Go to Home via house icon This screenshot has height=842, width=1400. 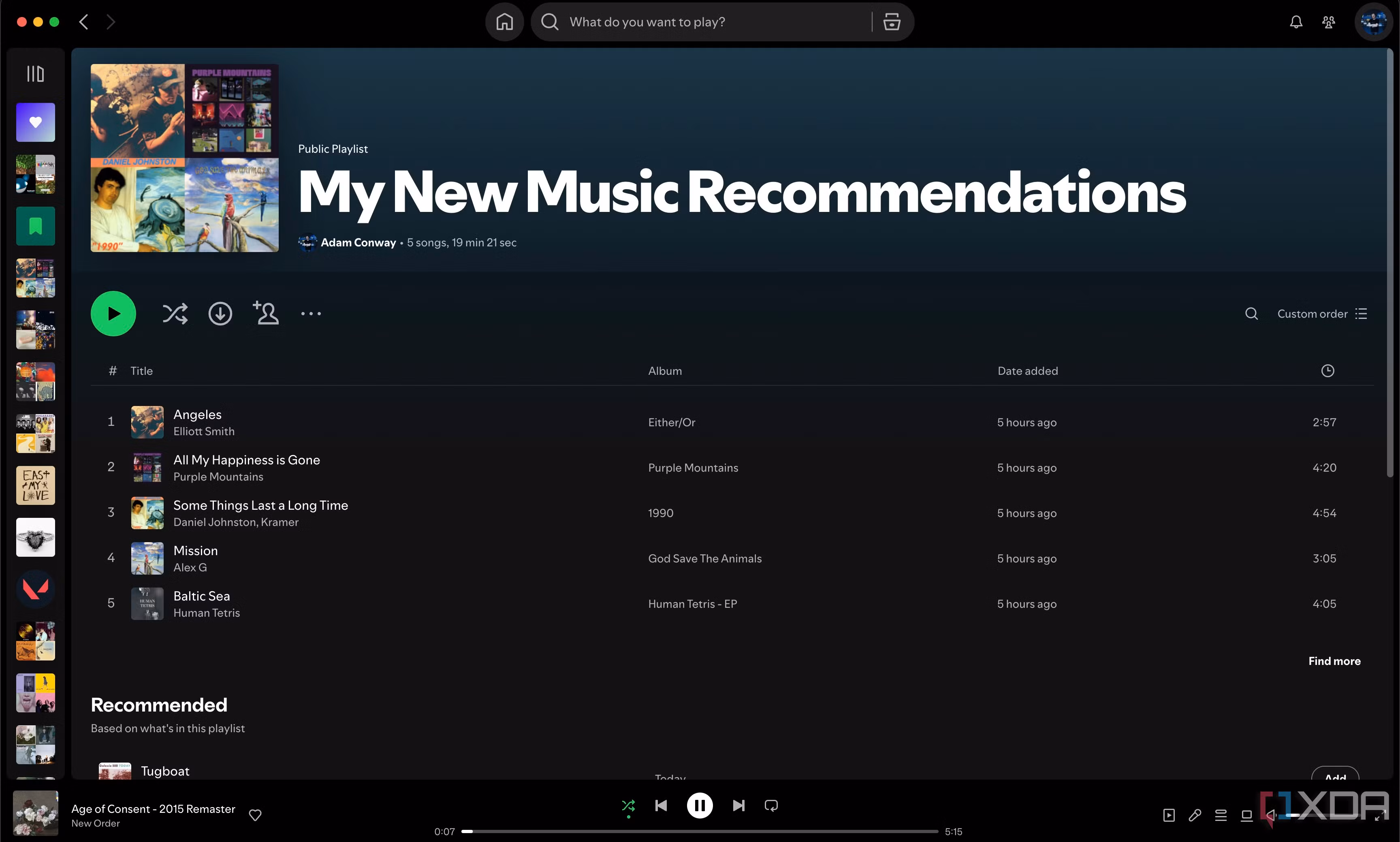tap(504, 22)
